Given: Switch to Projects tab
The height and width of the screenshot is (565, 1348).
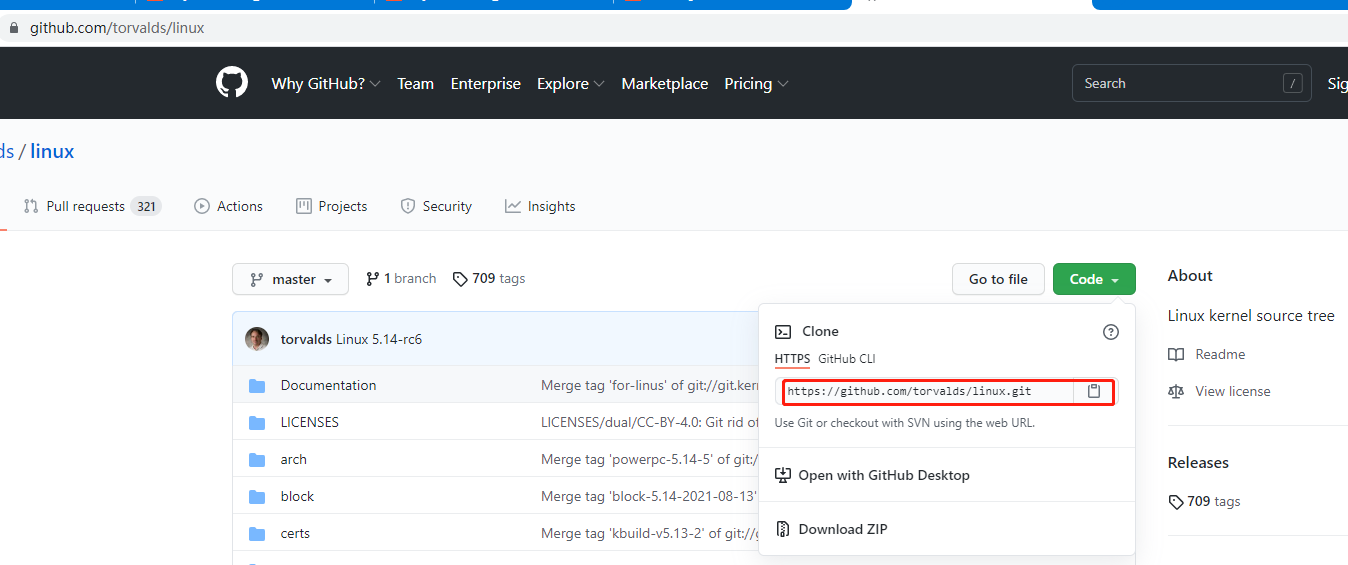Looking at the screenshot, I should click(x=331, y=206).
